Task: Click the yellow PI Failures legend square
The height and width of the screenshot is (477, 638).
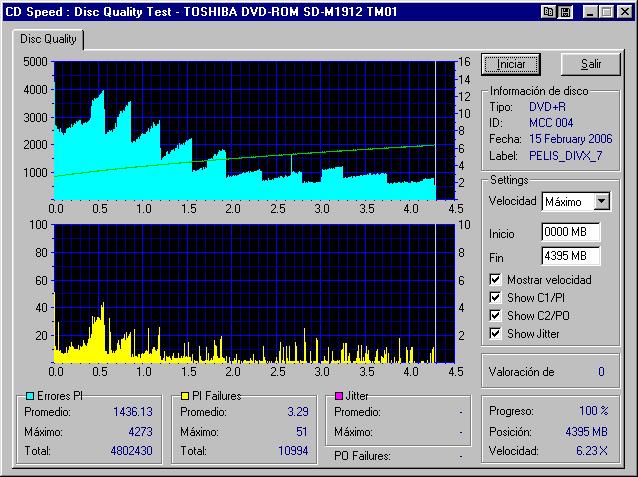Action: tap(185, 397)
